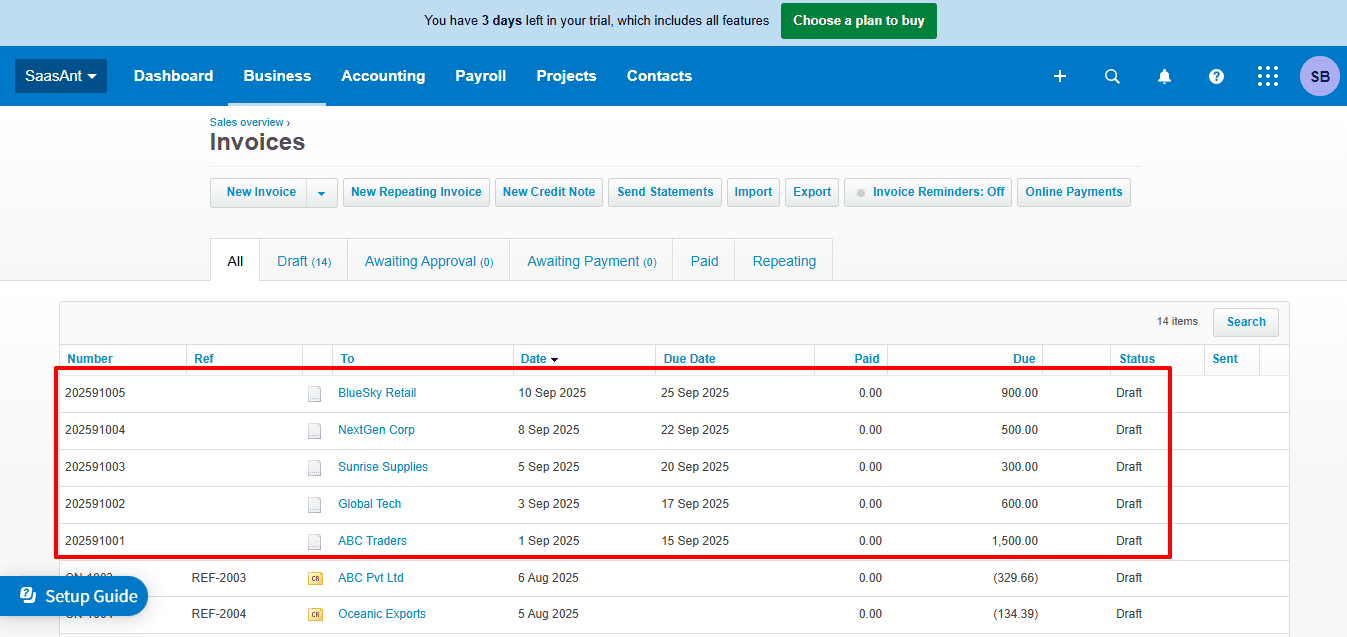Go to the Awaiting Payment tab
Image resolution: width=1347 pixels, height=637 pixels.
pos(591,261)
